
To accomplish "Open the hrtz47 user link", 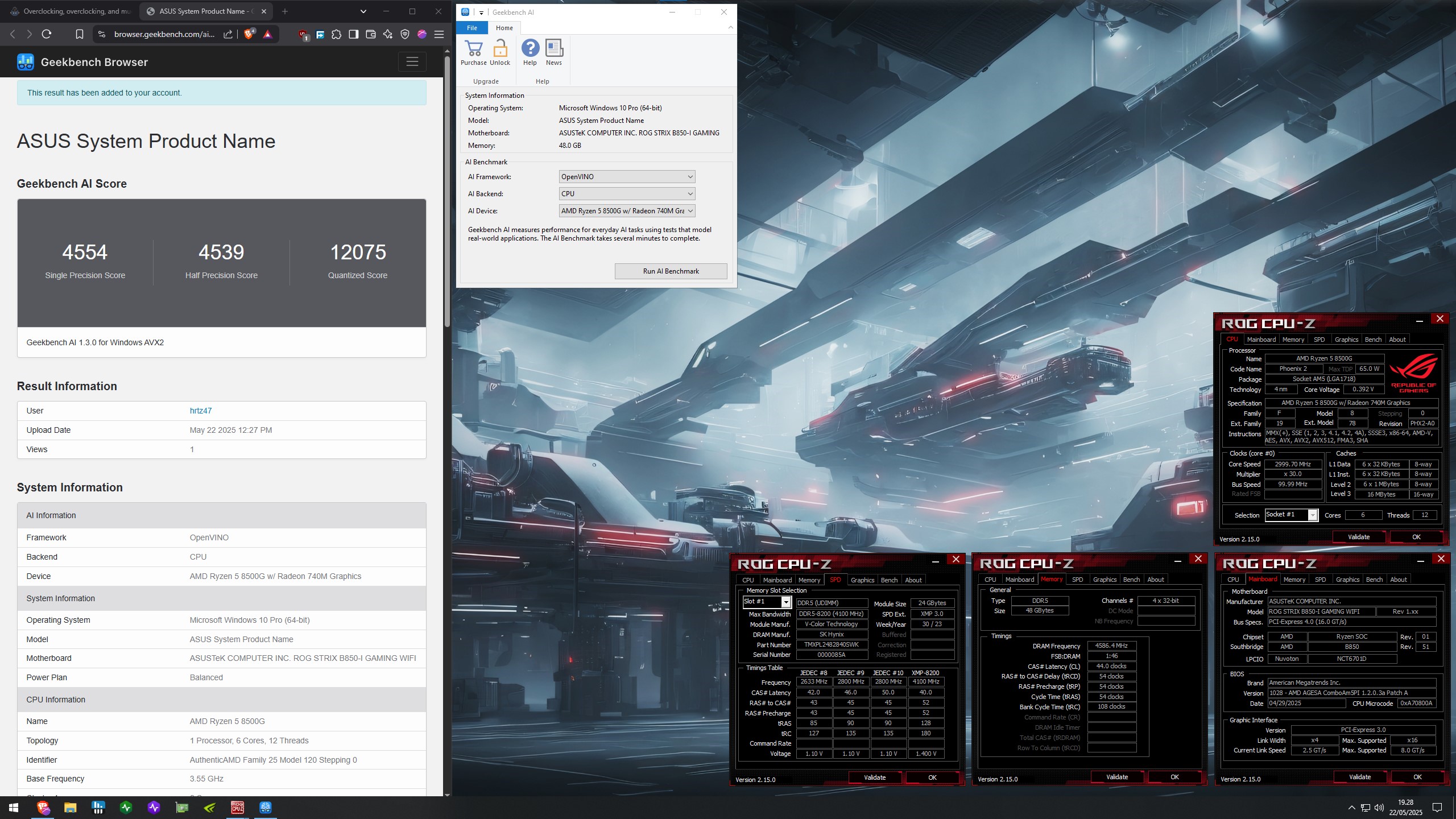I will point(201,411).
